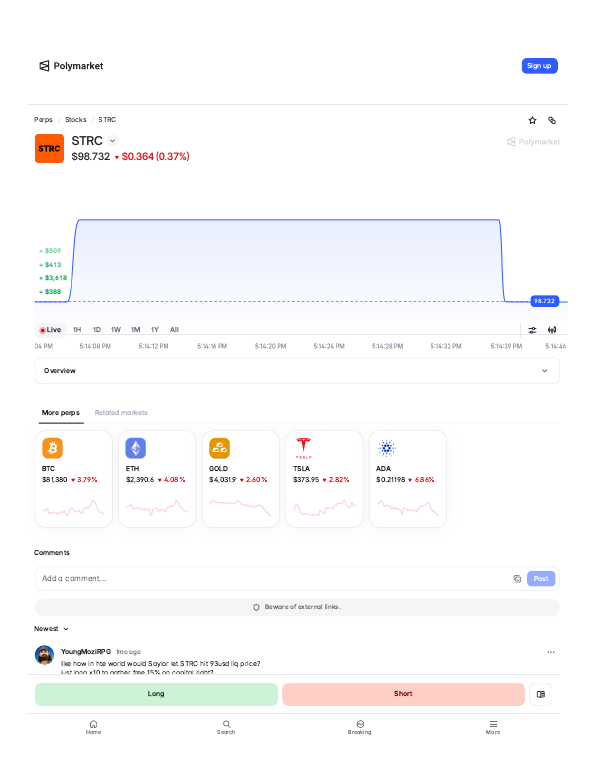Go to Home in bottom nav

[x=93, y=727]
